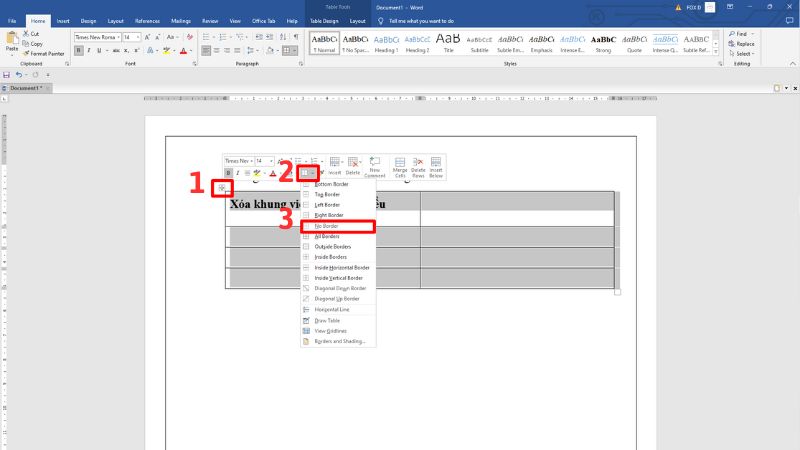800x450 pixels.
Task: Click the Cut scissors icon
Action: (x=26, y=34)
